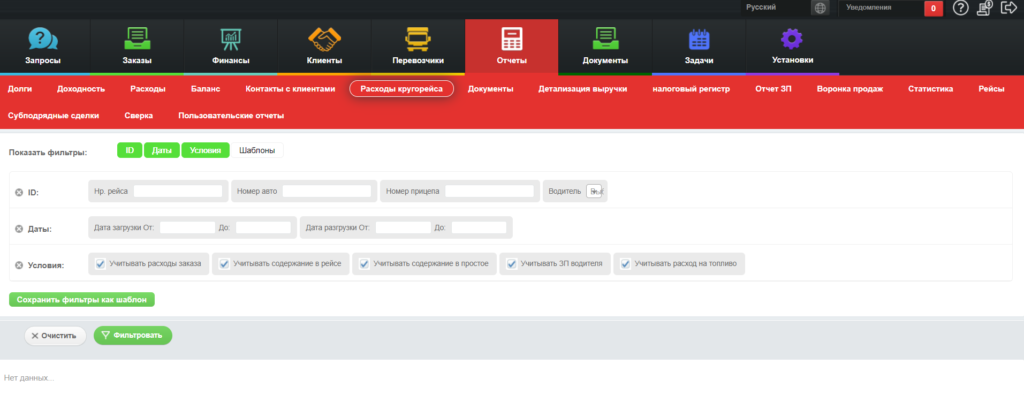Image resolution: width=1024 pixels, height=395 pixels.
Task: Open the Установки gear icon
Action: [x=792, y=39]
